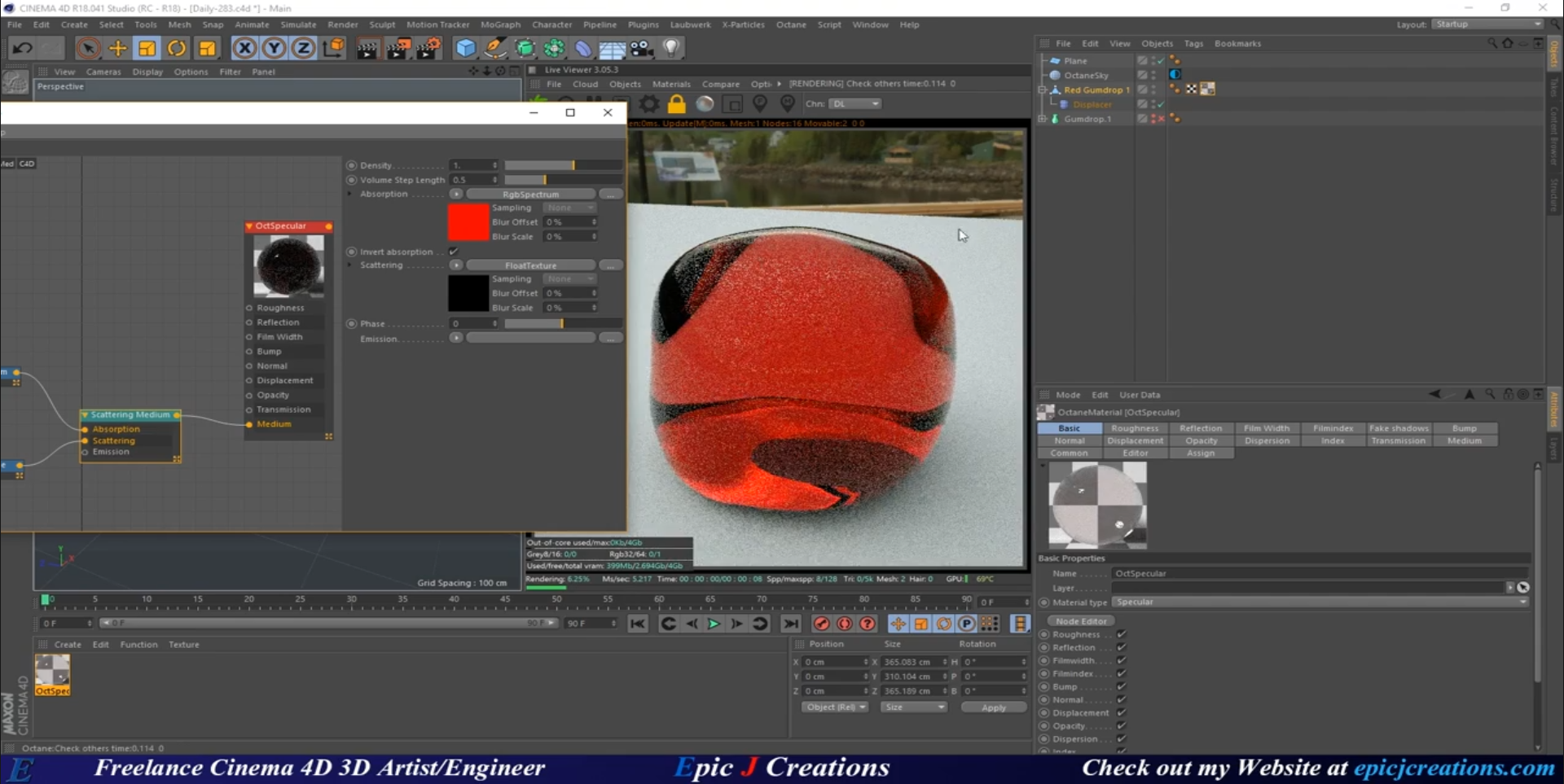This screenshot has width=1564, height=784.
Task: Open the spline Pen tool
Action: coord(495,48)
